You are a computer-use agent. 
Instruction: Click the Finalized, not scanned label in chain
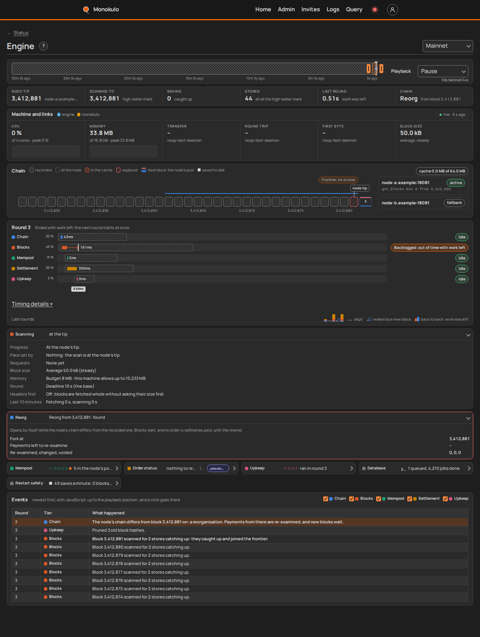(x=338, y=180)
